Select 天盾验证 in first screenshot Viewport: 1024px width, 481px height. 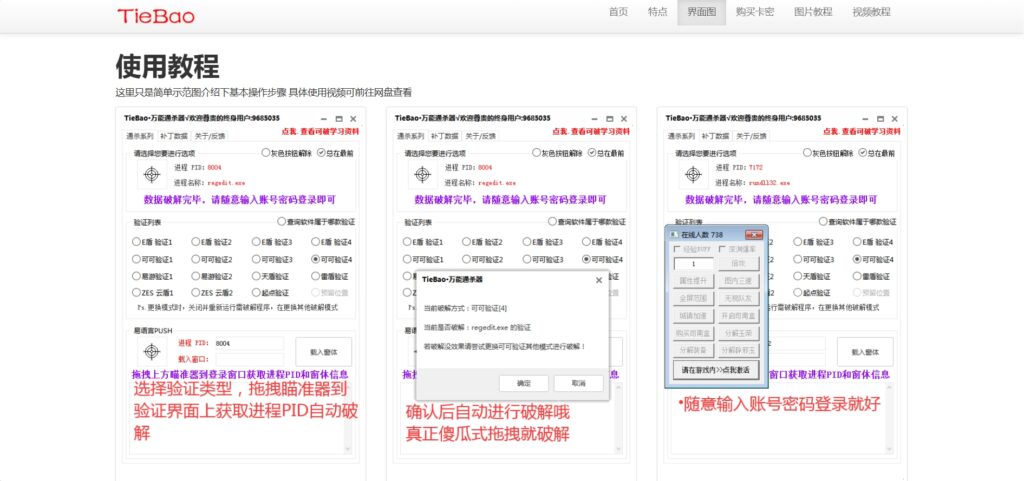point(270,276)
